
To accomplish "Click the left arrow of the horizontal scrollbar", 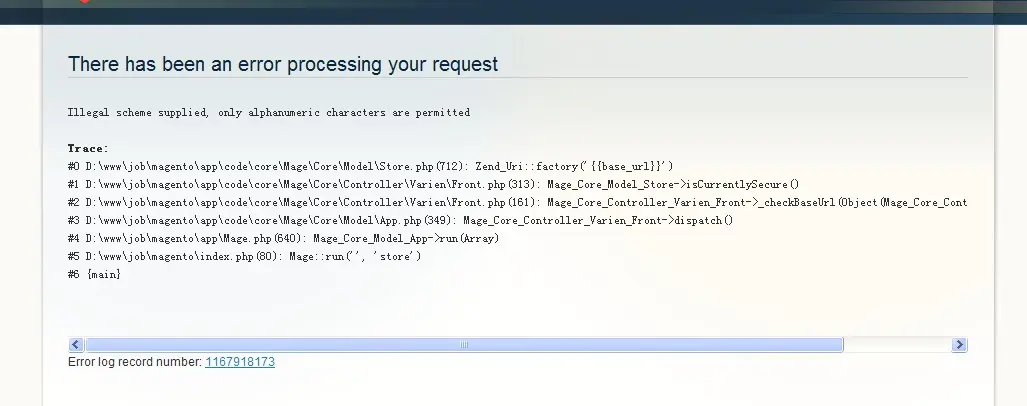I will pyautogui.click(x=76, y=344).
